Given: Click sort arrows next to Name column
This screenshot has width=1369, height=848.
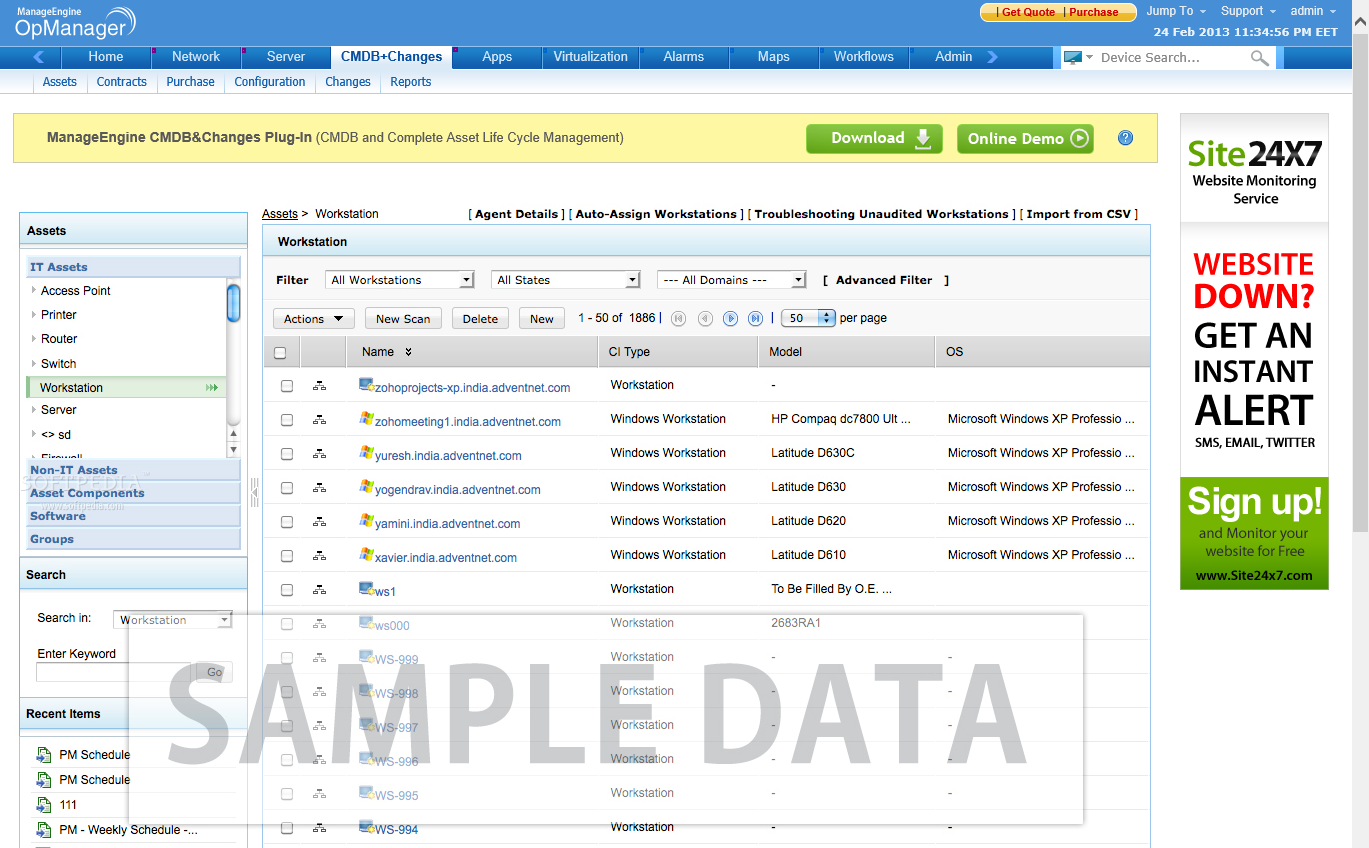Looking at the screenshot, I should point(408,352).
